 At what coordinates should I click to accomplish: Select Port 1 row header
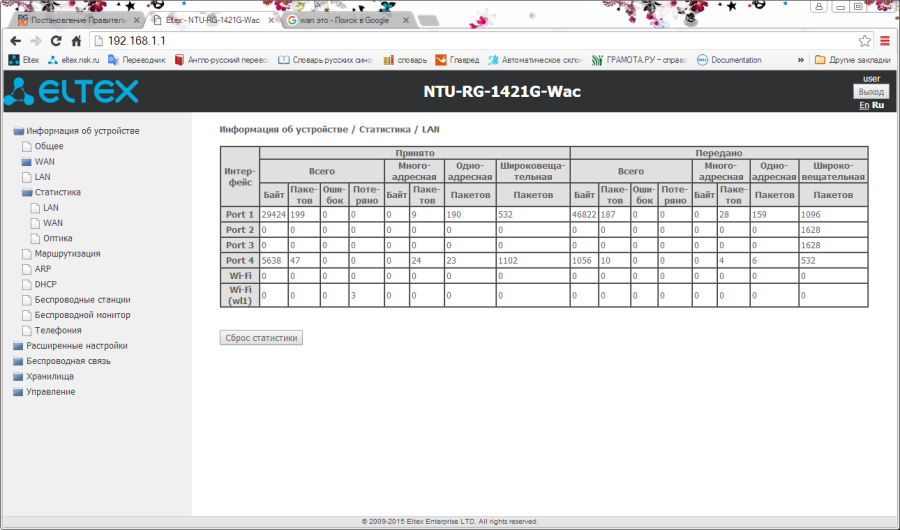point(240,214)
